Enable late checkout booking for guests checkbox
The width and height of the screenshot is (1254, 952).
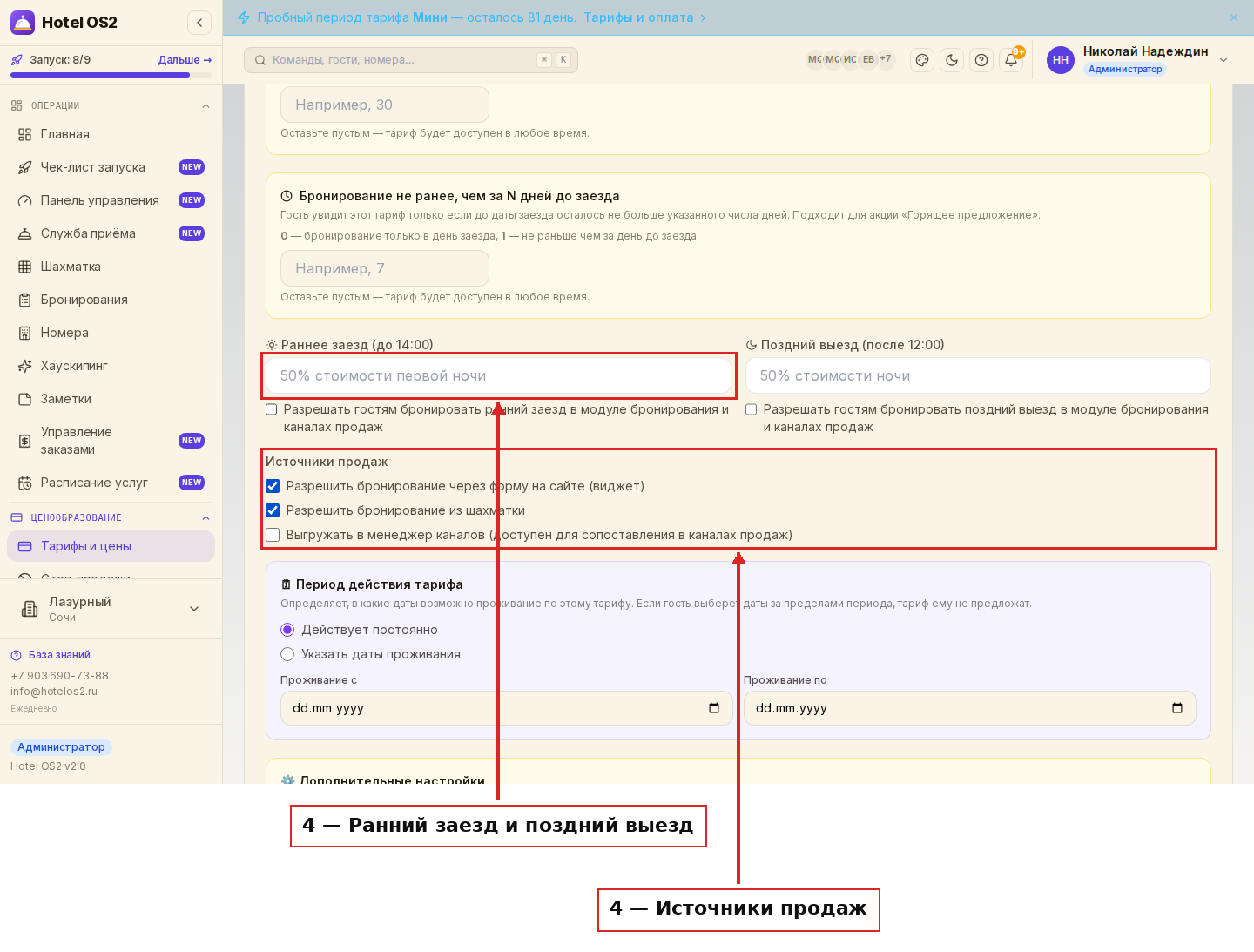point(752,409)
